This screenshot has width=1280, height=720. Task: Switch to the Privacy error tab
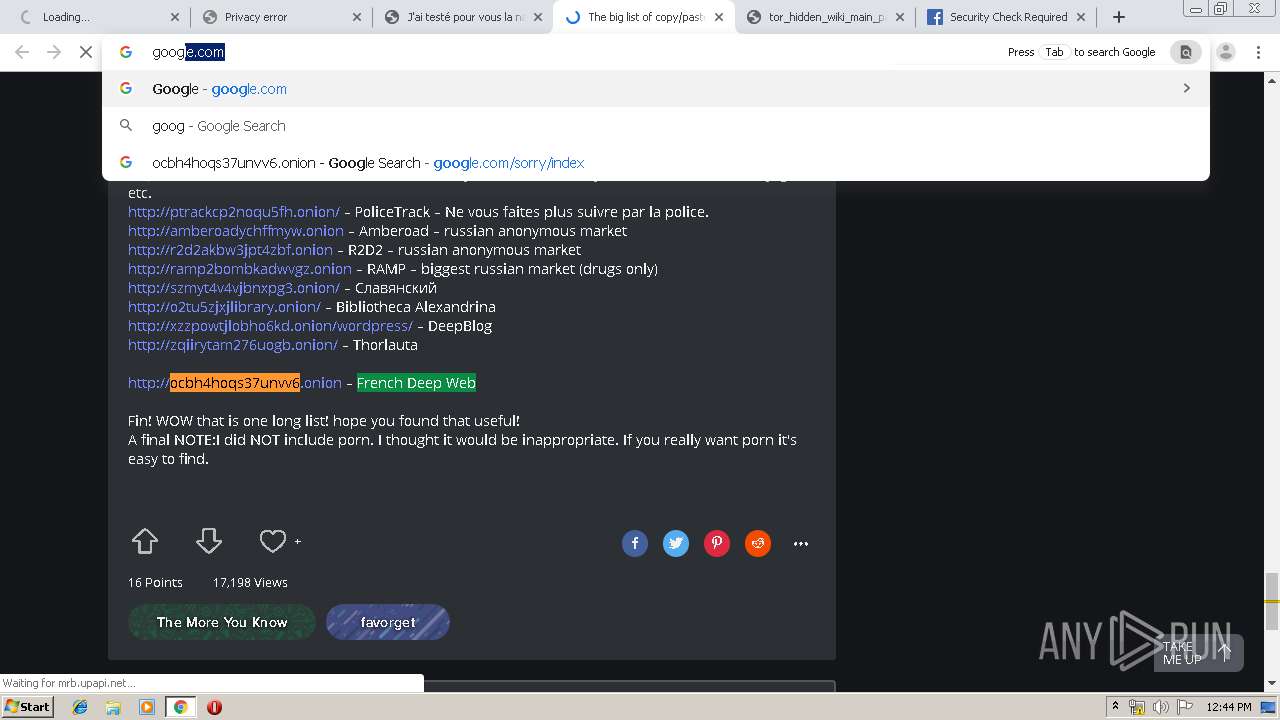[280, 17]
